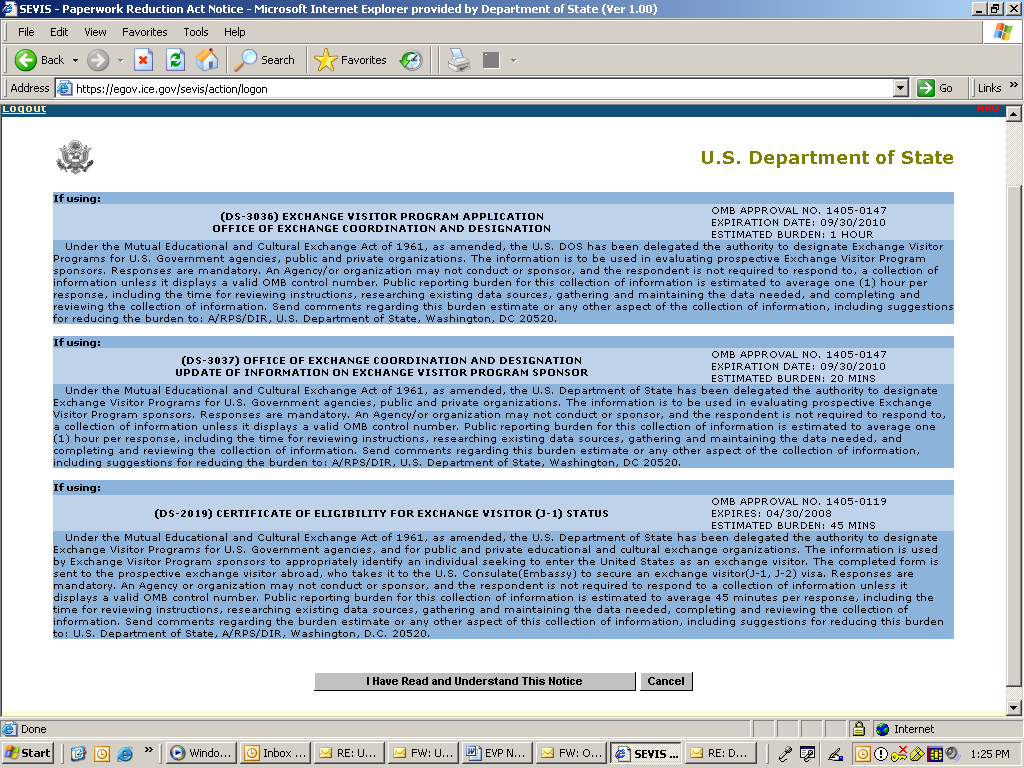This screenshot has height=768, width=1024.
Task: Click the Department of State eagle seal
Action: point(74,157)
